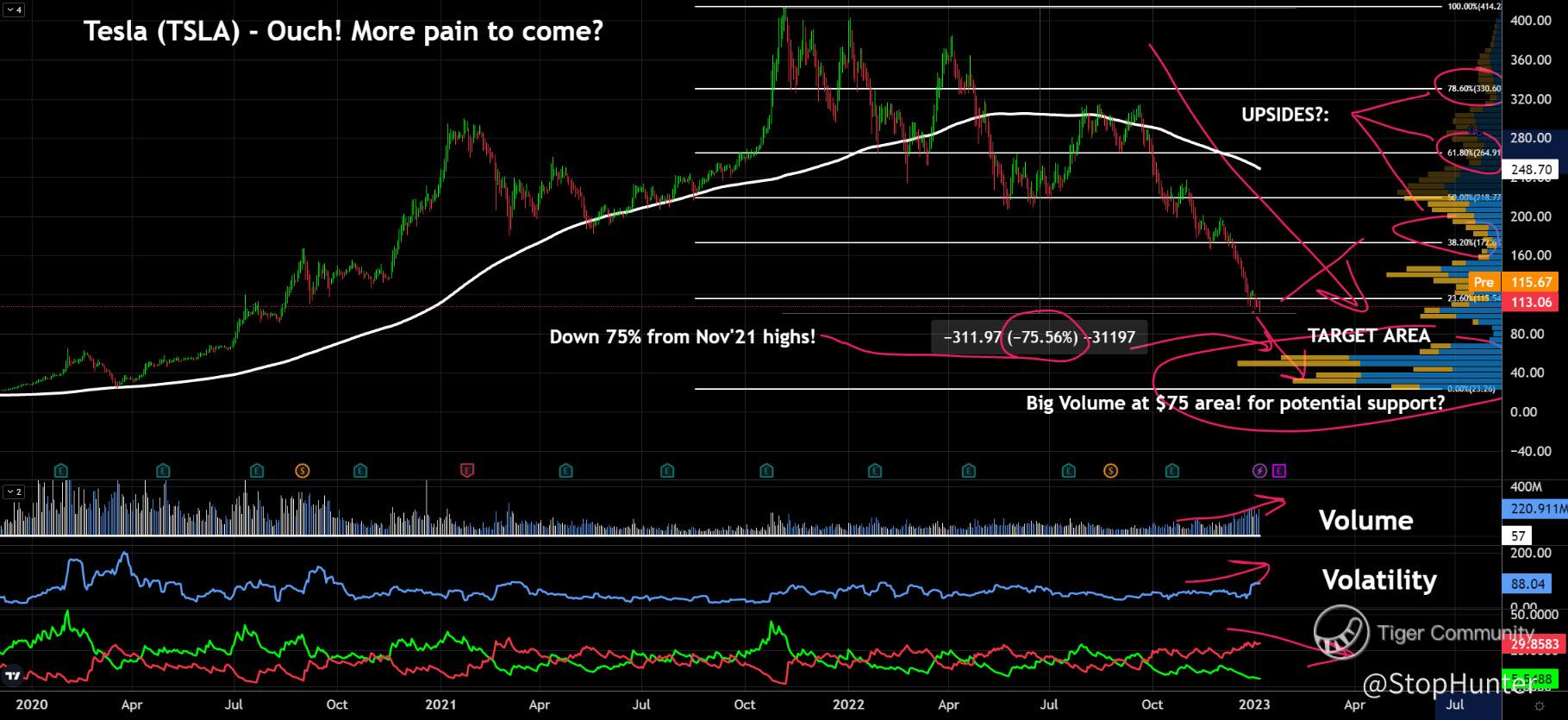Image resolution: width=1568 pixels, height=720 pixels.
Task: Select the white moving average label 248.70
Action: 1532,171
